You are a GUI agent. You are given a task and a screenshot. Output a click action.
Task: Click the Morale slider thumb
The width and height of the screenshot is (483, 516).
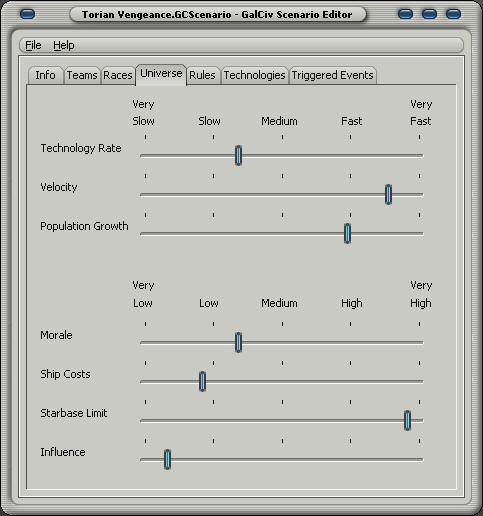coord(238,342)
